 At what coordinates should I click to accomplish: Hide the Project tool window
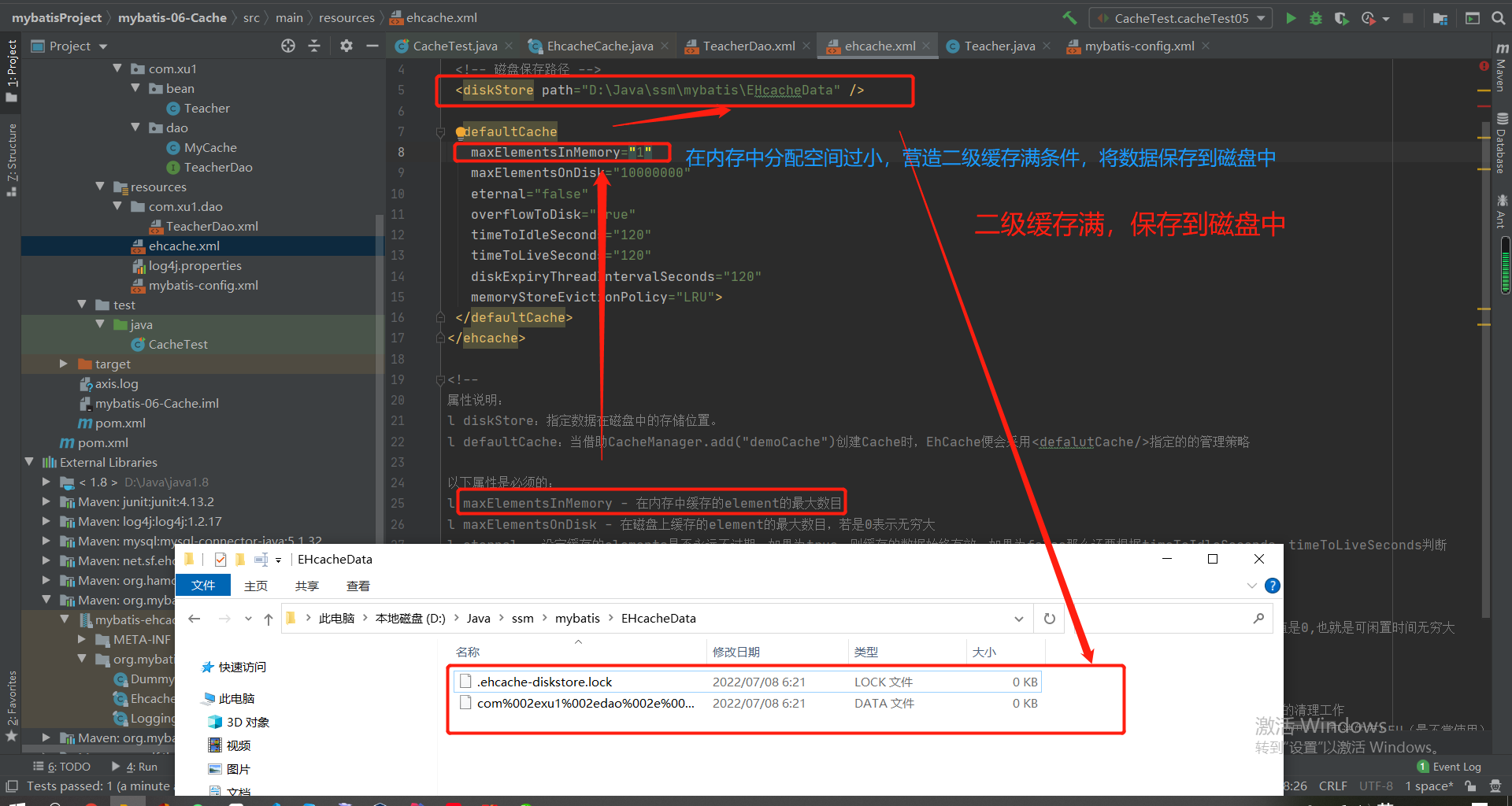[372, 46]
